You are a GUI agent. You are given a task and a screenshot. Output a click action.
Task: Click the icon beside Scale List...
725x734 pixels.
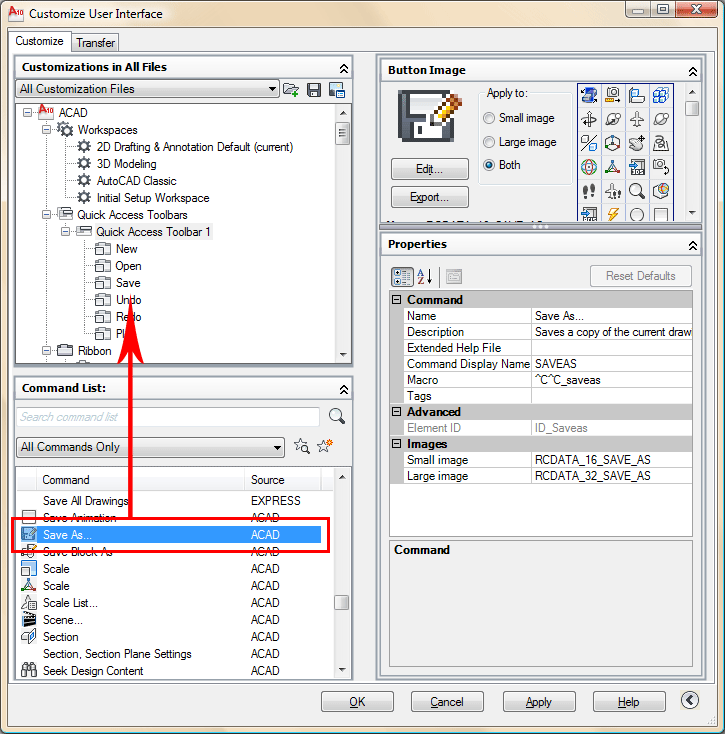[x=29, y=602]
